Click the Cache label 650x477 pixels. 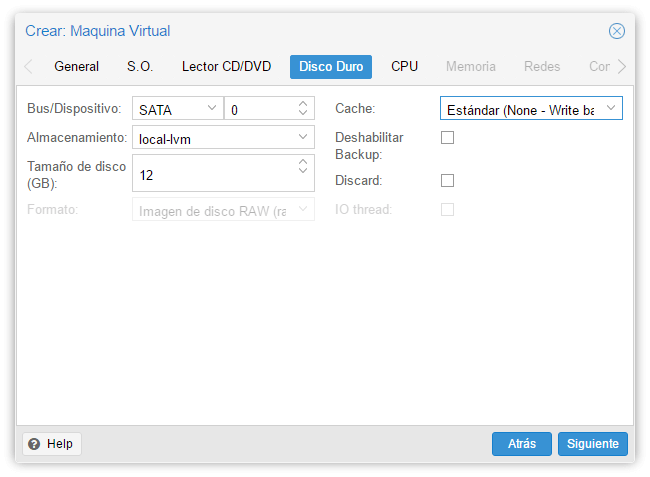click(355, 109)
